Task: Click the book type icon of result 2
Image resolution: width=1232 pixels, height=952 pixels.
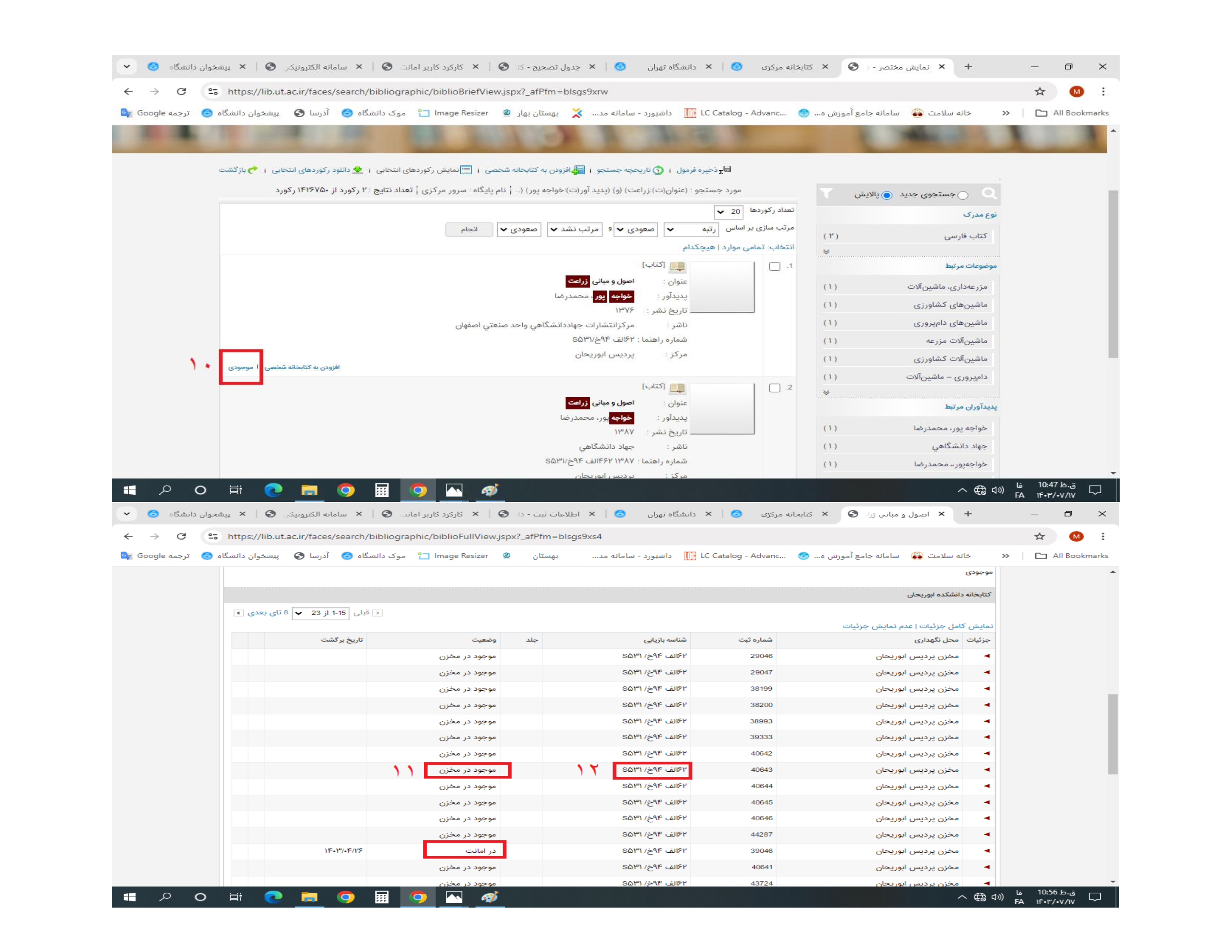Action: pos(677,388)
